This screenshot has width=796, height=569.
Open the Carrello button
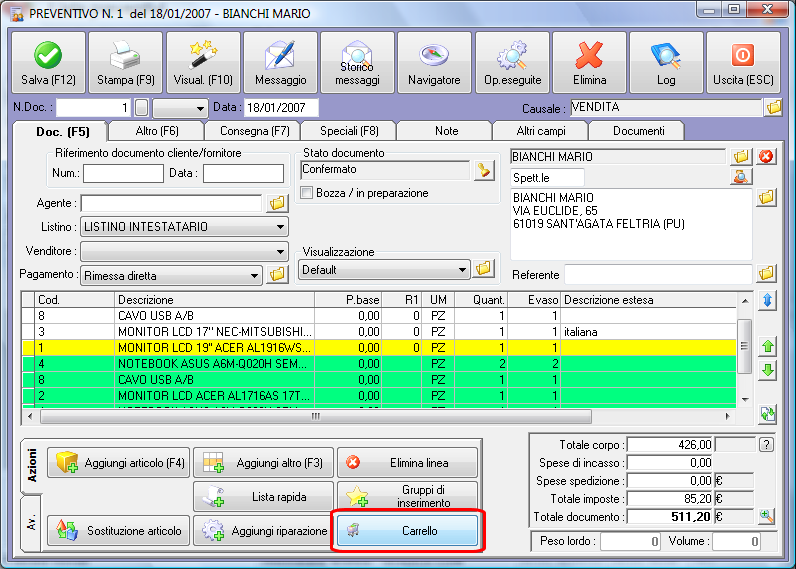tap(408, 530)
